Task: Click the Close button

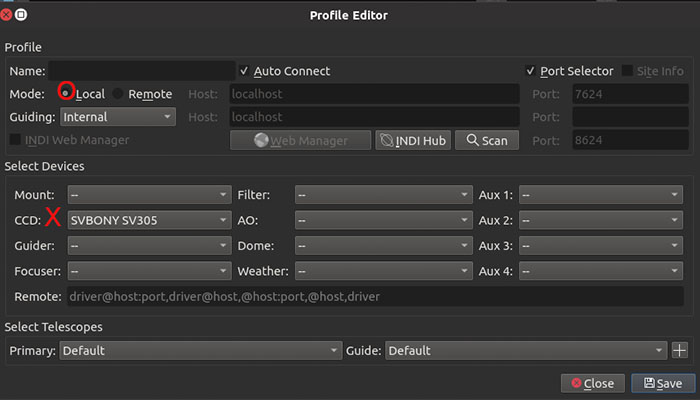Action: point(592,383)
